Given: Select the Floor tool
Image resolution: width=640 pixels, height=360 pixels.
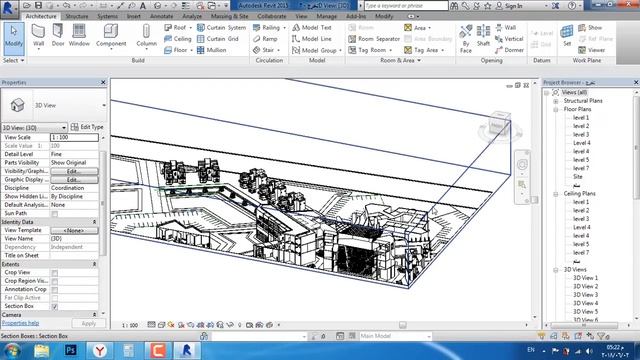Looking at the screenshot, I should [x=178, y=50].
